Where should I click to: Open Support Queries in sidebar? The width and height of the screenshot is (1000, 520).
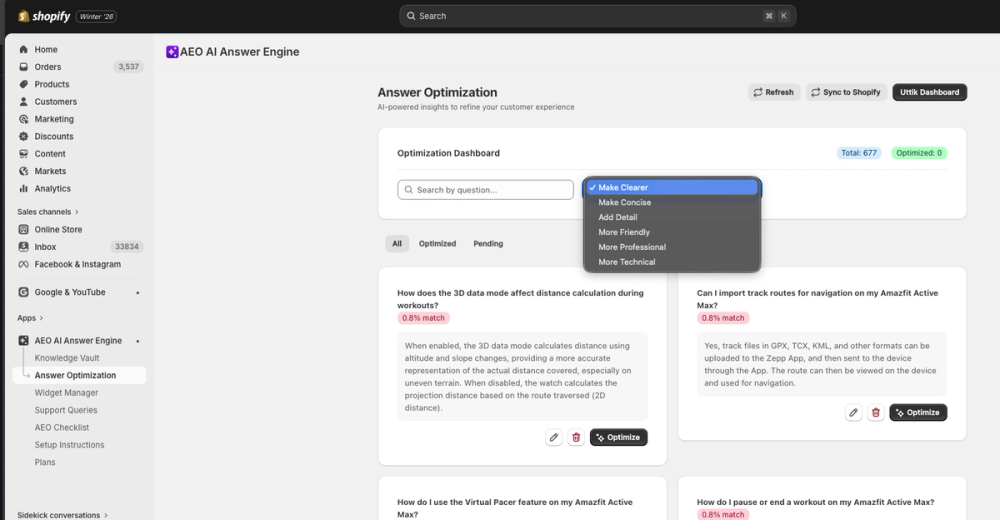coord(66,410)
